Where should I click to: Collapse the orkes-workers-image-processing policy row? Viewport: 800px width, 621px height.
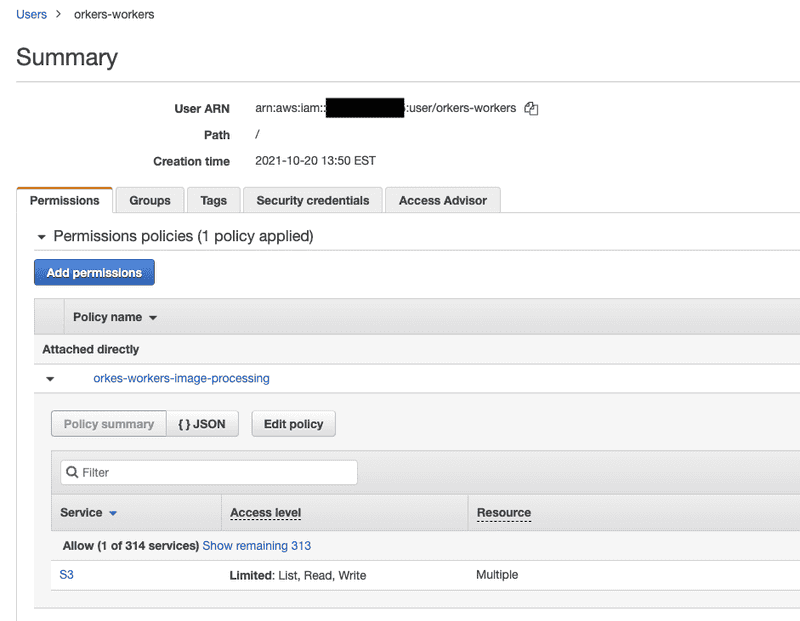(x=50, y=379)
